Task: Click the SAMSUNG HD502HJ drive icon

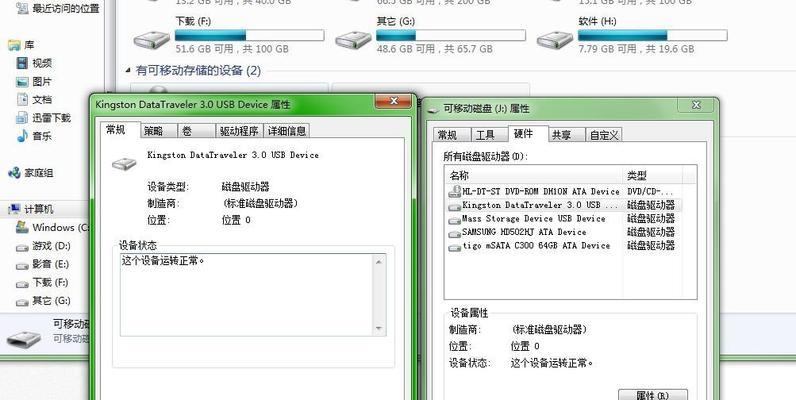Action: point(454,233)
